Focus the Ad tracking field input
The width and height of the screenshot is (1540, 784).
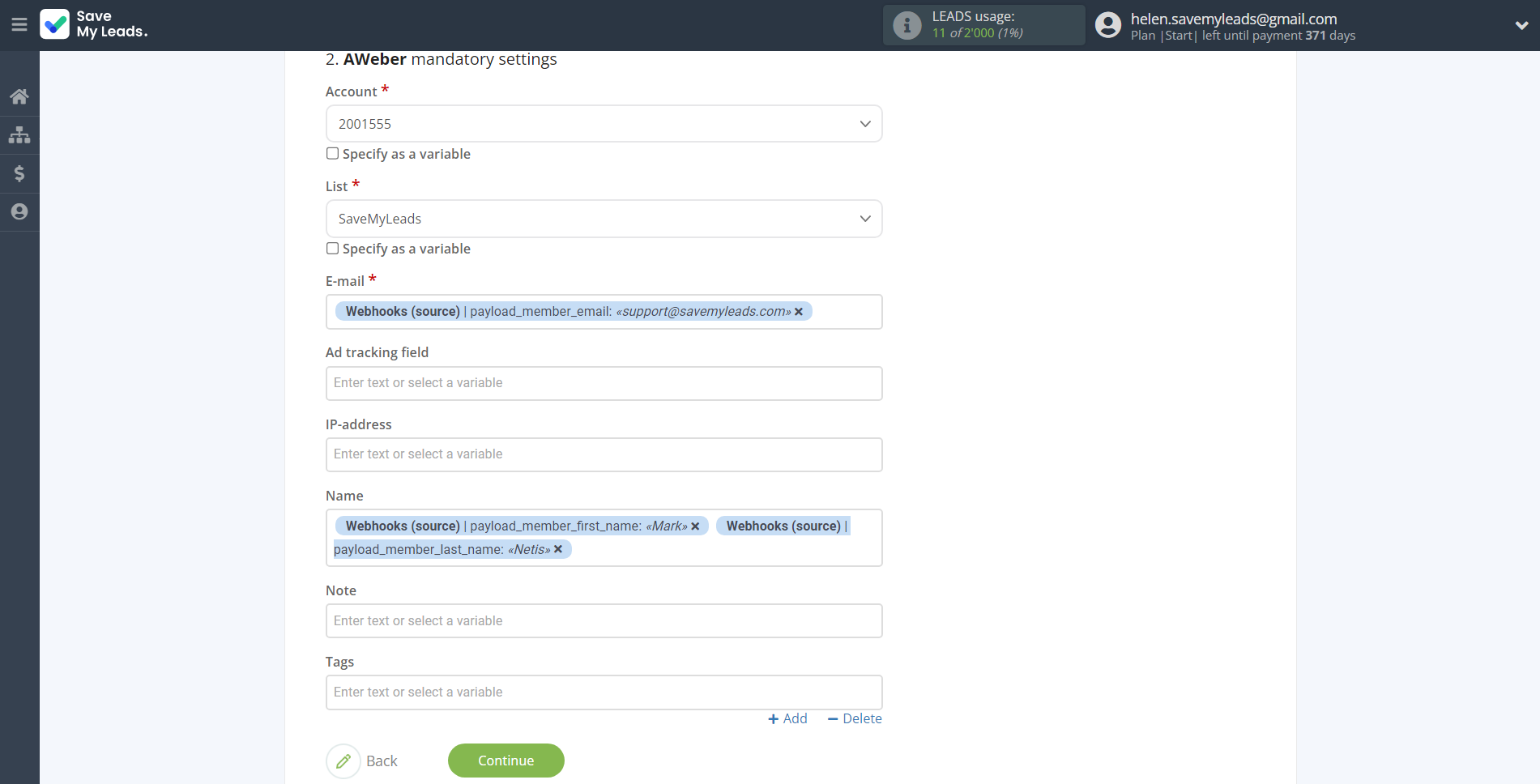click(604, 383)
